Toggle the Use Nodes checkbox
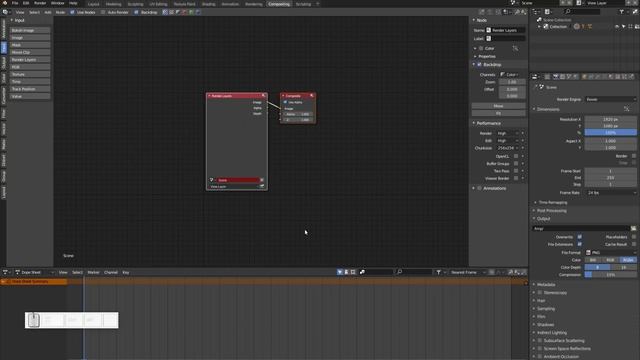 click(72, 12)
